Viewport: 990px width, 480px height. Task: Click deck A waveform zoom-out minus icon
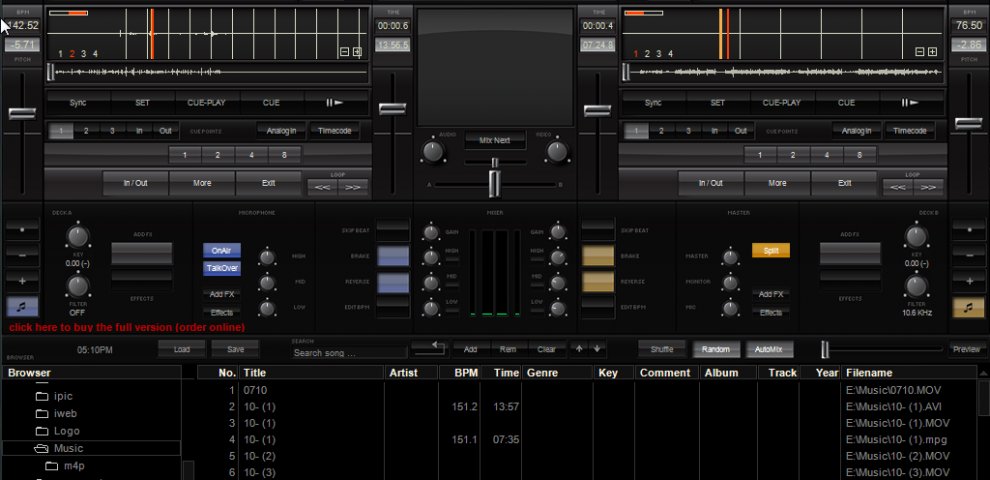(345, 52)
